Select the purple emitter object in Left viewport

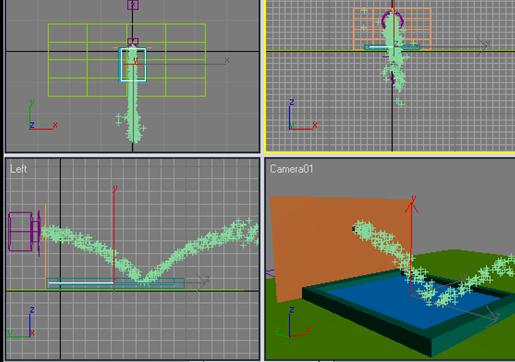coord(24,232)
